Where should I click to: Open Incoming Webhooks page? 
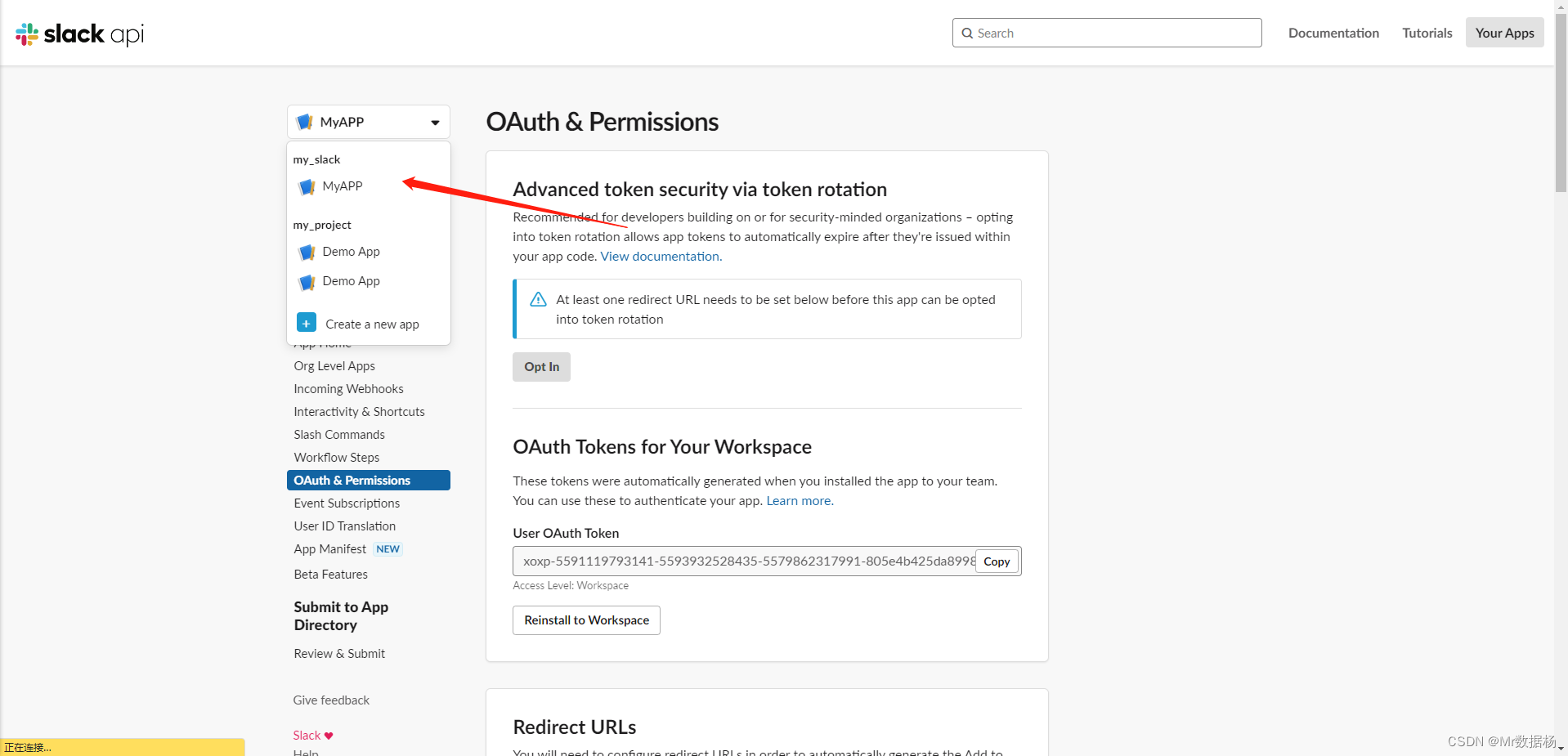pos(348,389)
